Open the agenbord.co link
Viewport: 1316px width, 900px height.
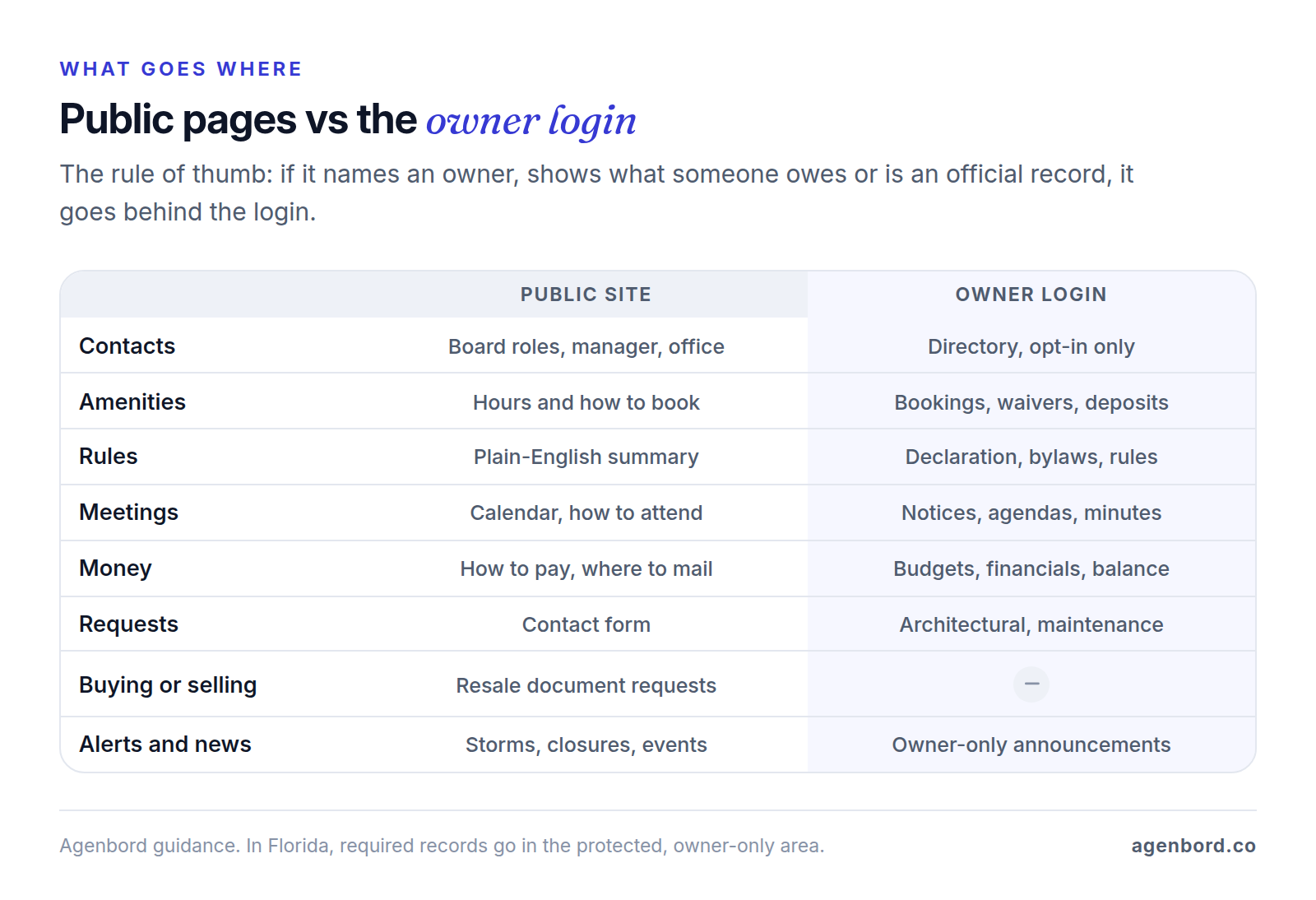coord(1193,846)
